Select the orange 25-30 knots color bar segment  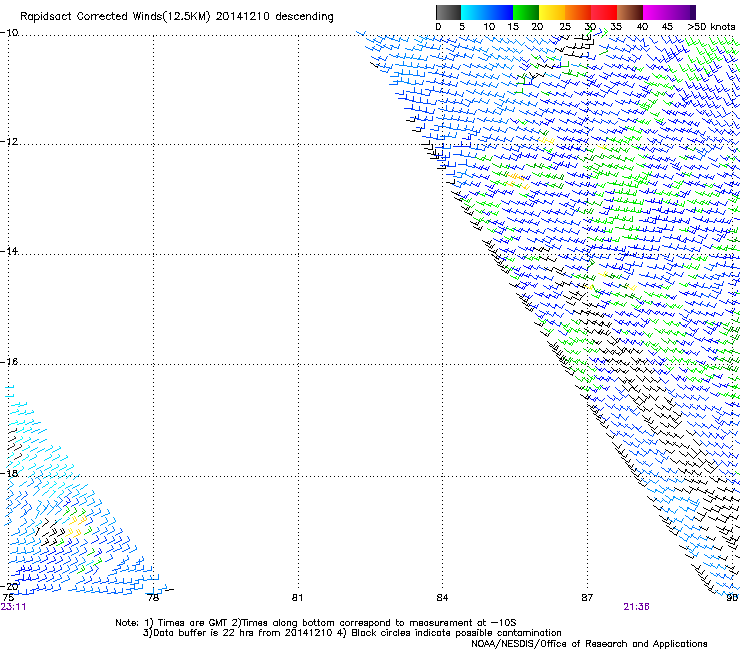tap(578, 12)
